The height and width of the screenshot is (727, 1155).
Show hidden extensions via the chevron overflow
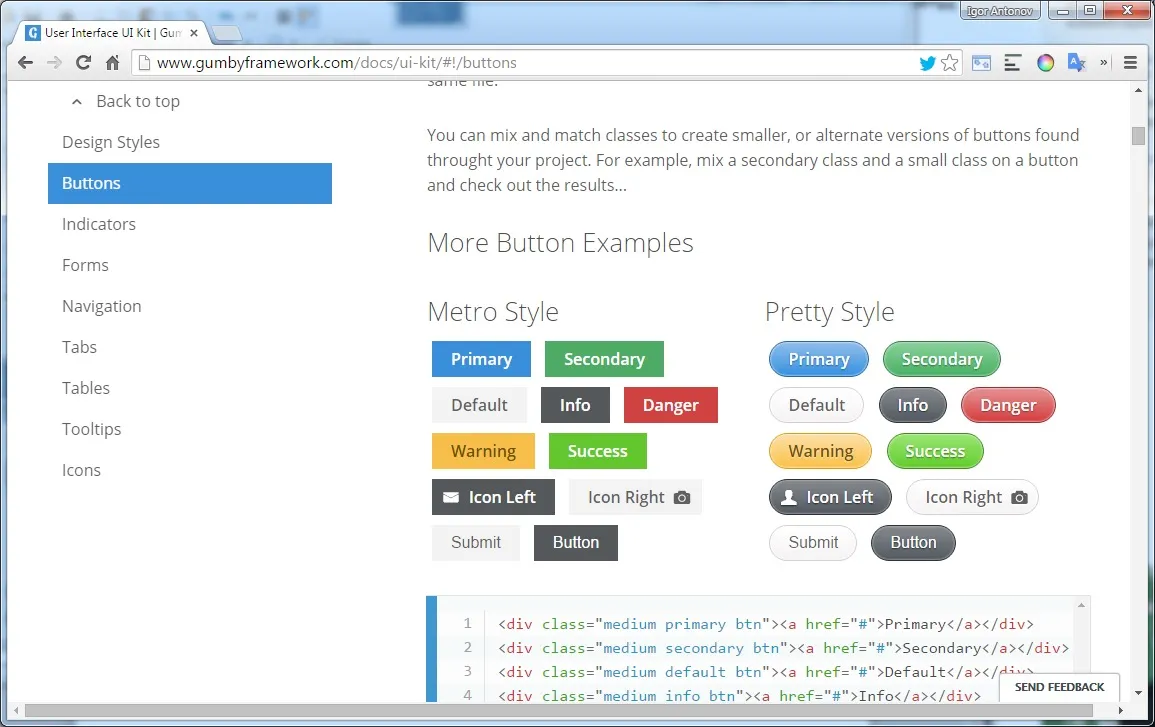click(1103, 63)
